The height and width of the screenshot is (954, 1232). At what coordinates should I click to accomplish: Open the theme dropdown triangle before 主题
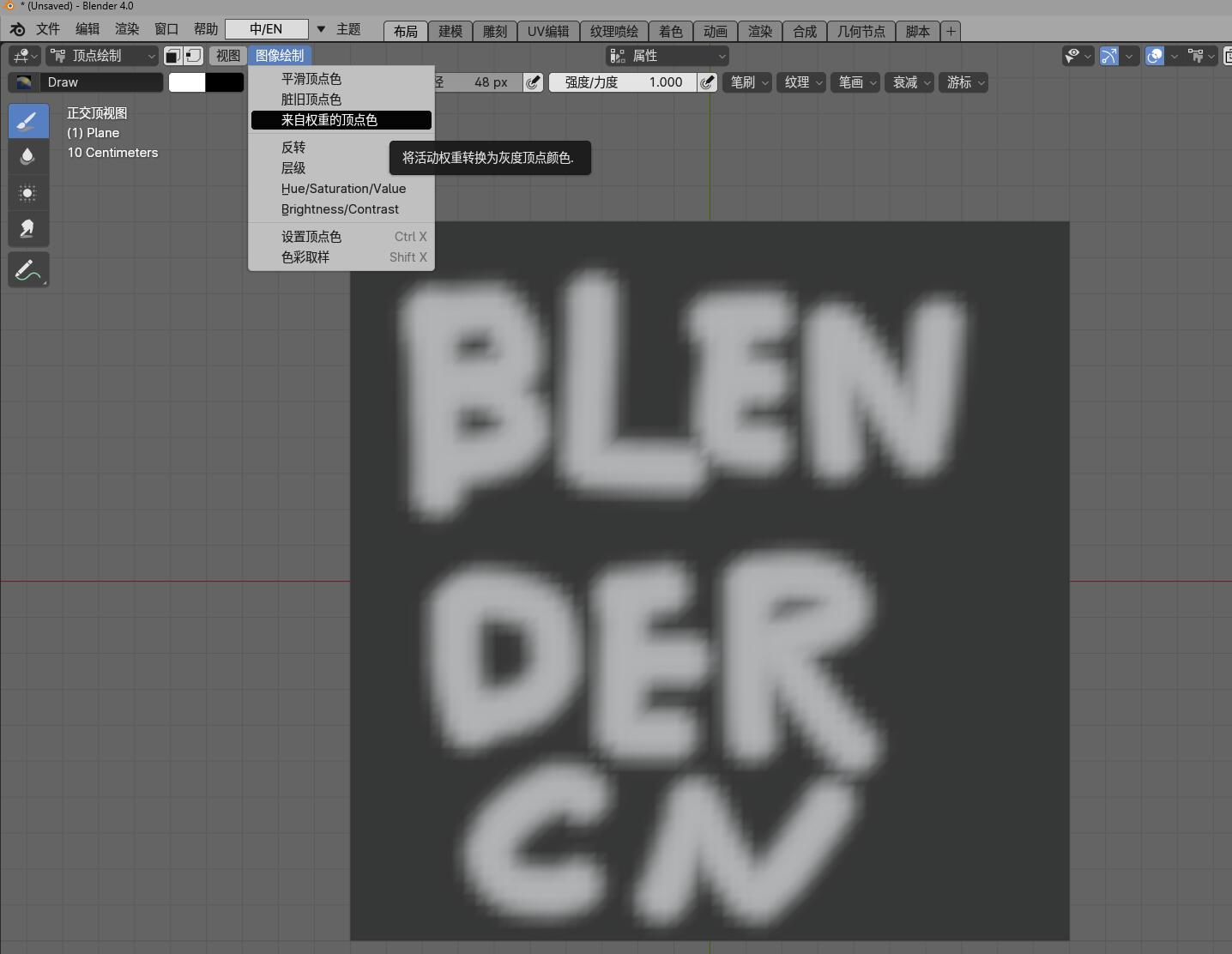[x=321, y=29]
